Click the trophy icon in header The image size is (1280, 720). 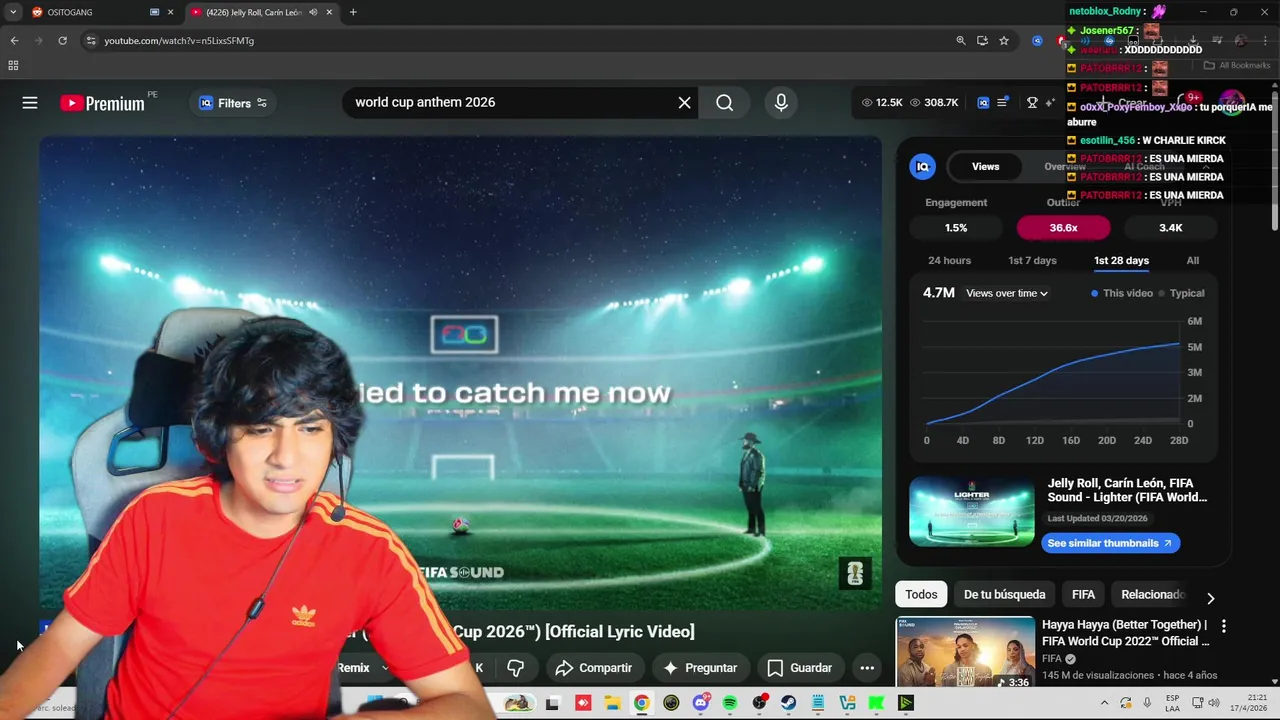pos(1032,102)
